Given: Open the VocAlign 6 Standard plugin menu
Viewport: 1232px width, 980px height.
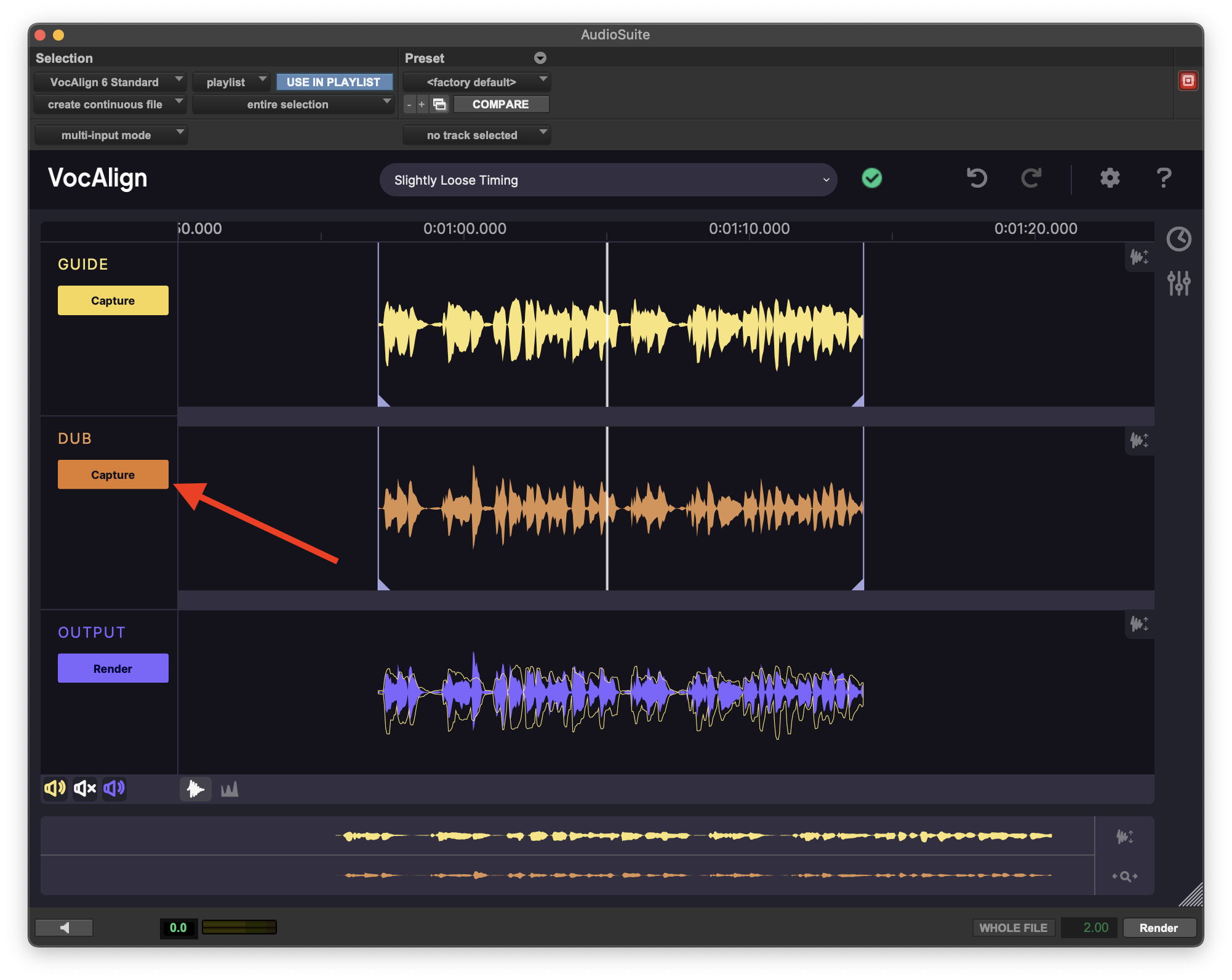Looking at the screenshot, I should pyautogui.click(x=110, y=82).
